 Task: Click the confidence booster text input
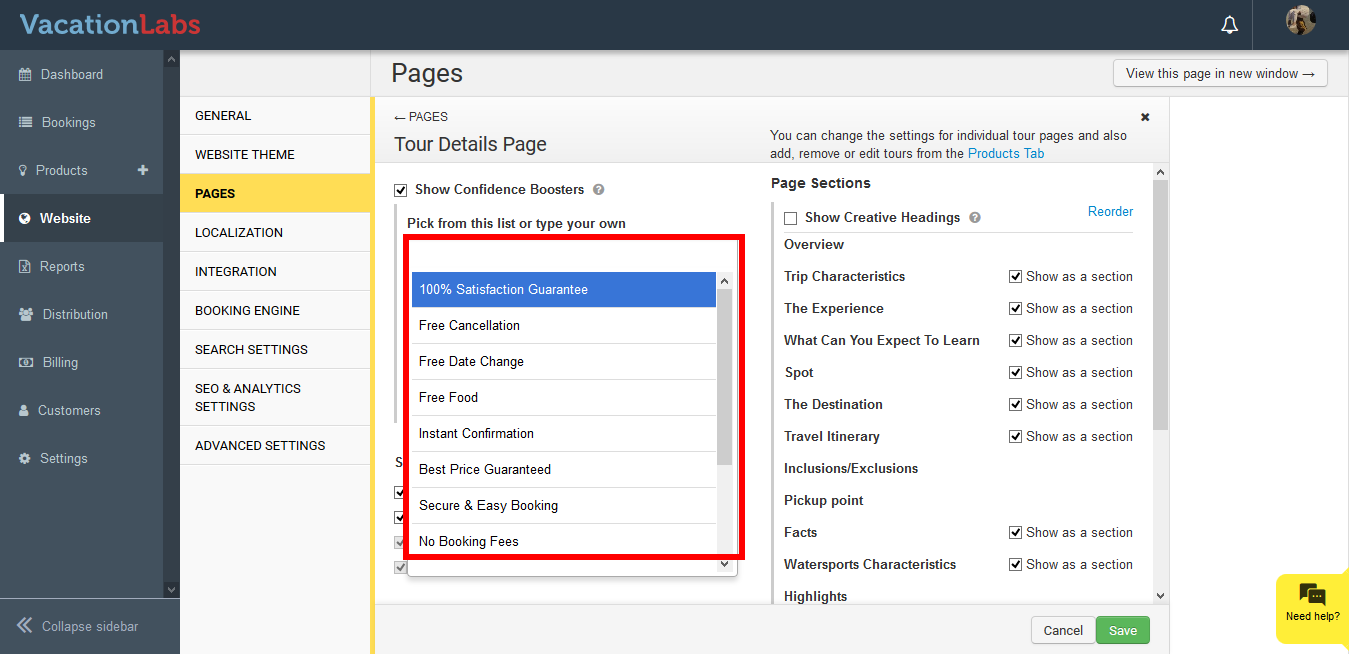click(571, 255)
